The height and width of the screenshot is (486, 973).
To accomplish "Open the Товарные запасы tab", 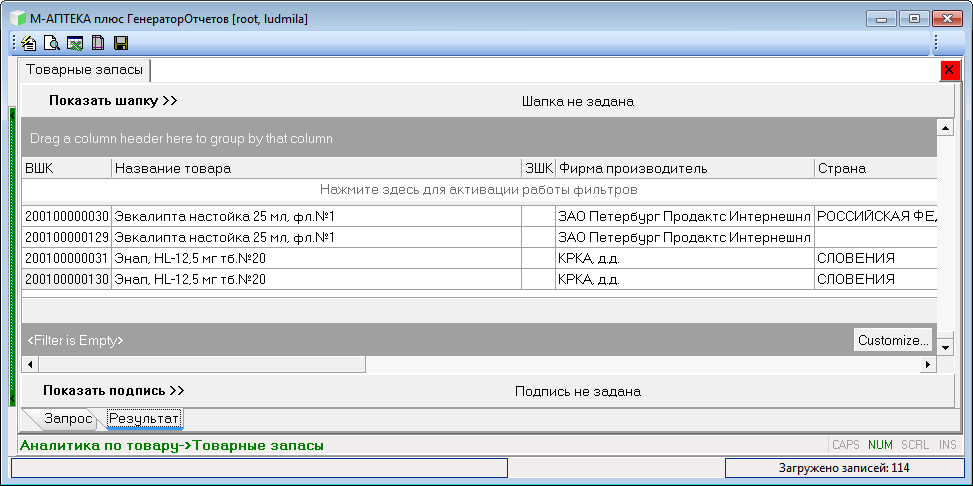I will 85,70.
